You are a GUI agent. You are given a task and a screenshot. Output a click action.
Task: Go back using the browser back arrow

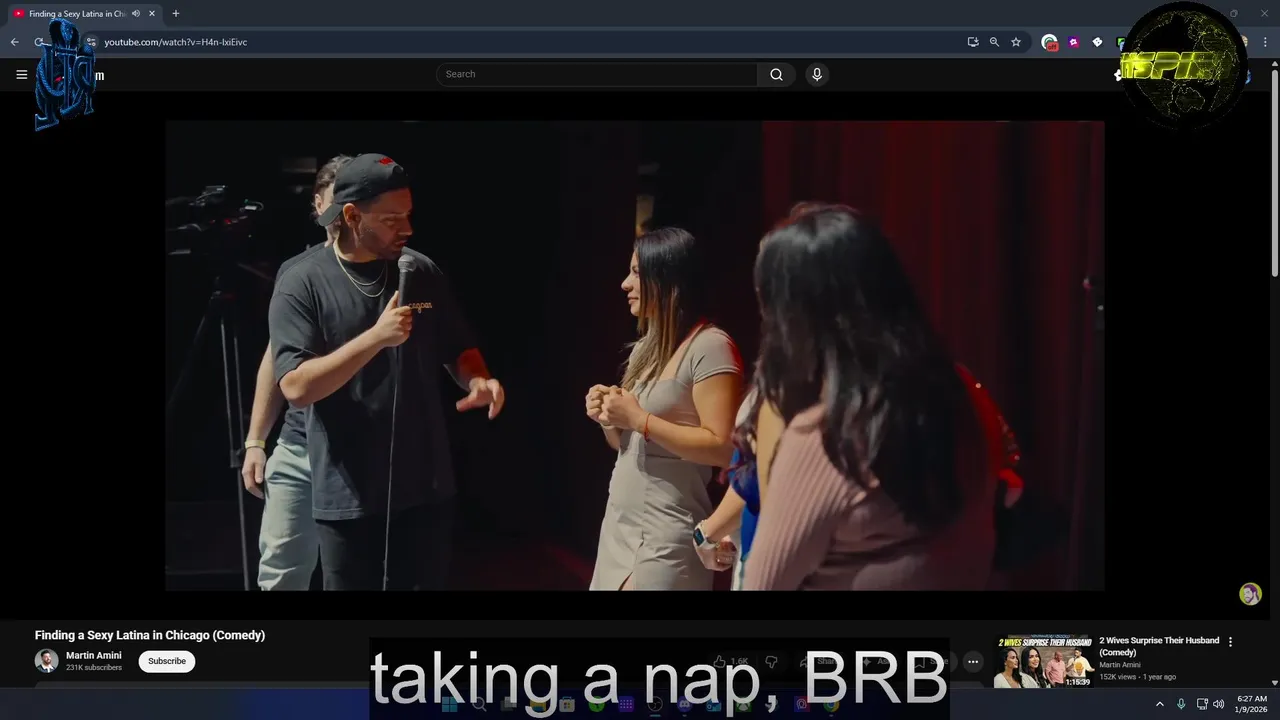click(x=14, y=42)
